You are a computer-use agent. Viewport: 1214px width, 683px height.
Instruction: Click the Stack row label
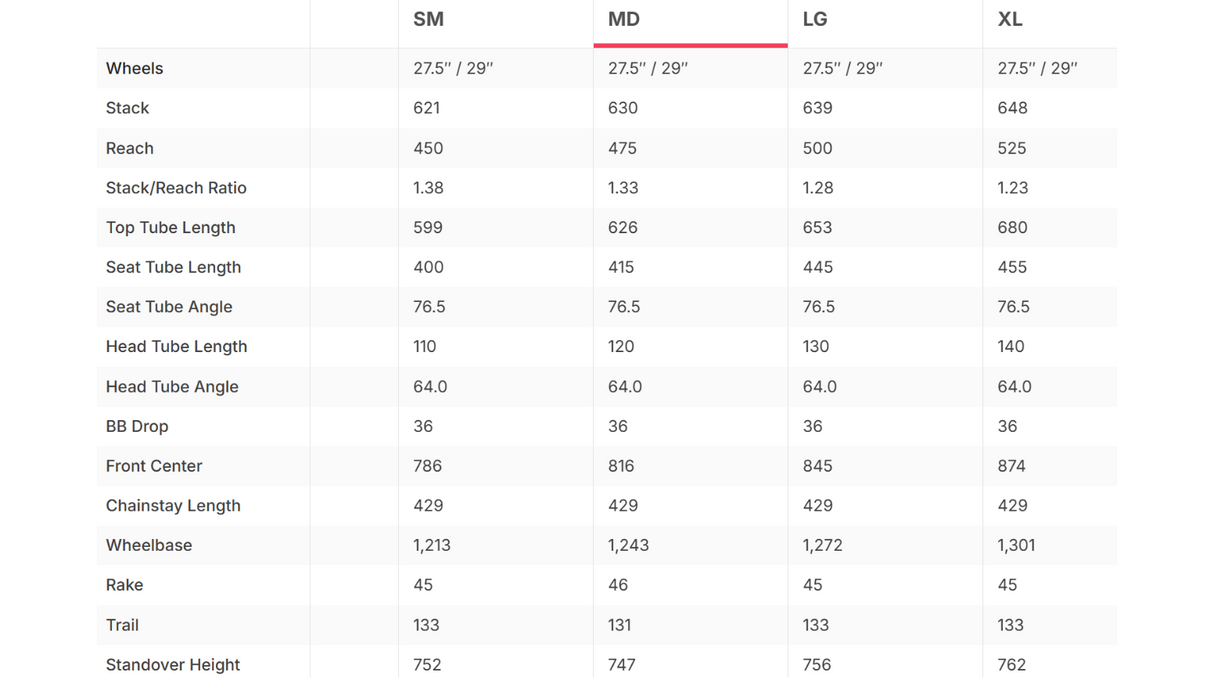[127, 108]
